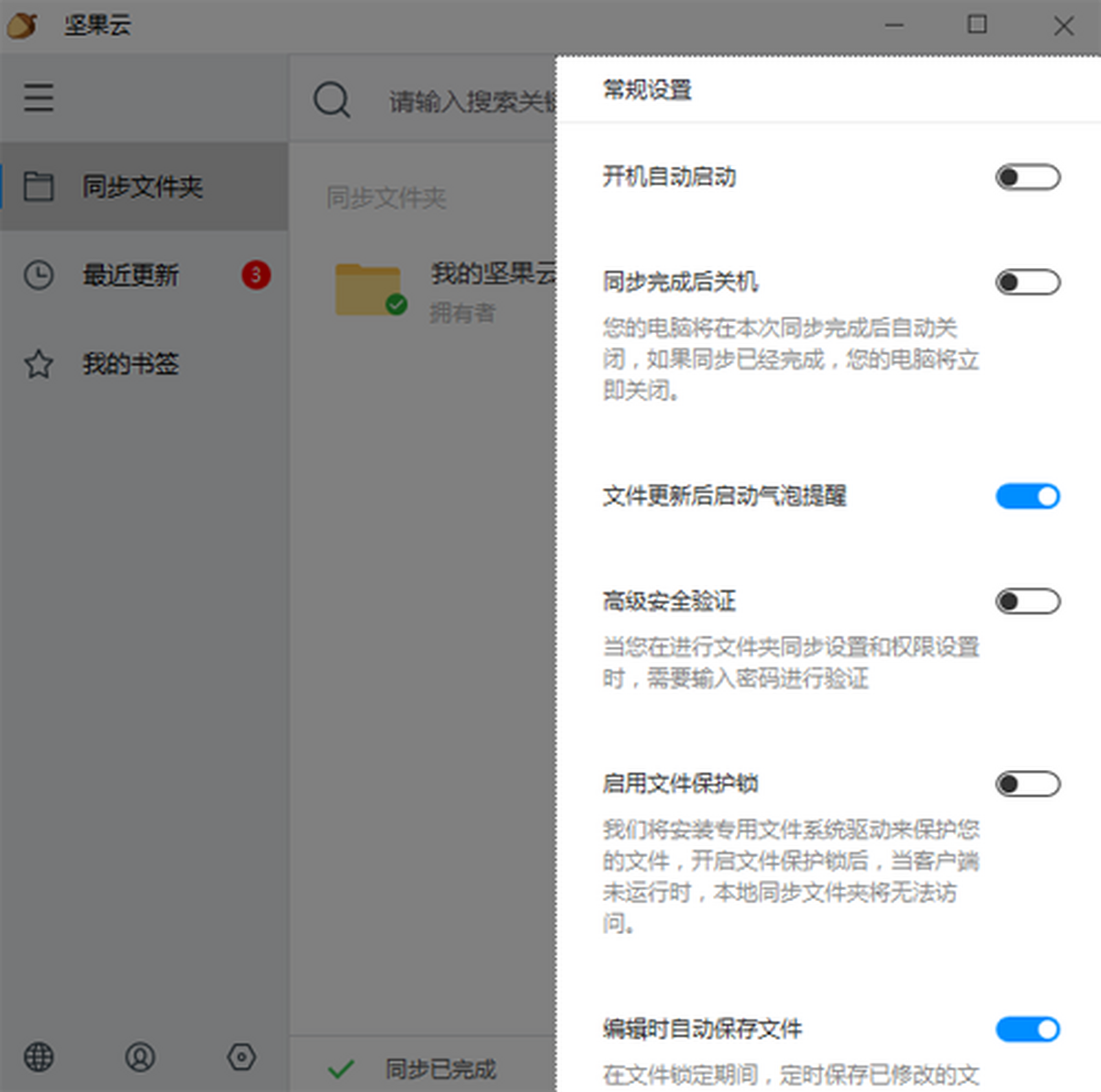Click the red badge on 最近更新
This screenshot has width=1101, height=1092.
[256, 274]
